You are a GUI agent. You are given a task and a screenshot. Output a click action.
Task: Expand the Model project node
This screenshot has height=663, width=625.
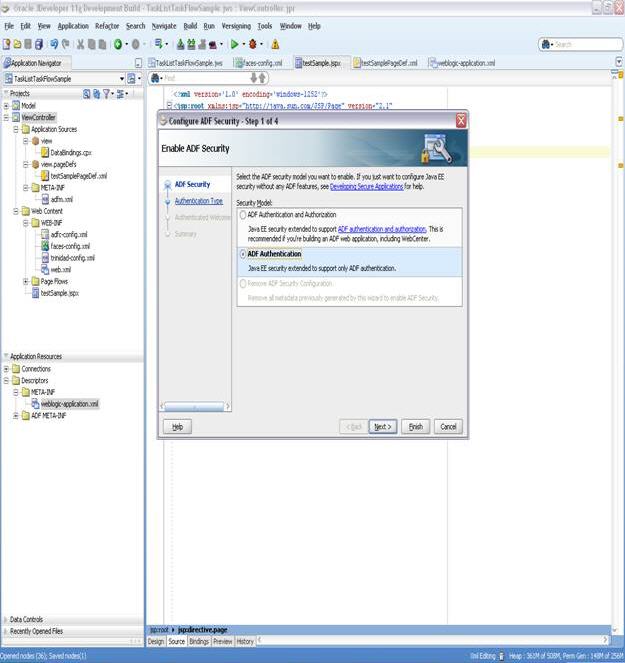point(6,106)
